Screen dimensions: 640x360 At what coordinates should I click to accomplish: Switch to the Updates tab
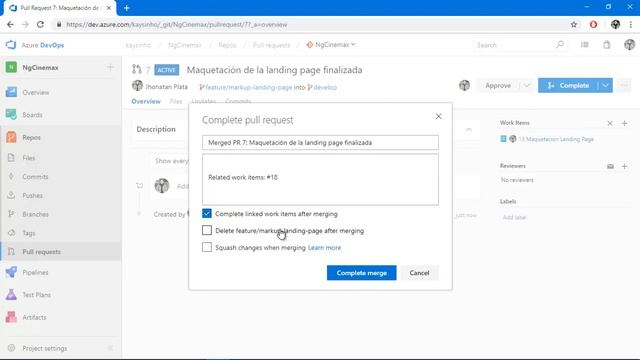204,101
